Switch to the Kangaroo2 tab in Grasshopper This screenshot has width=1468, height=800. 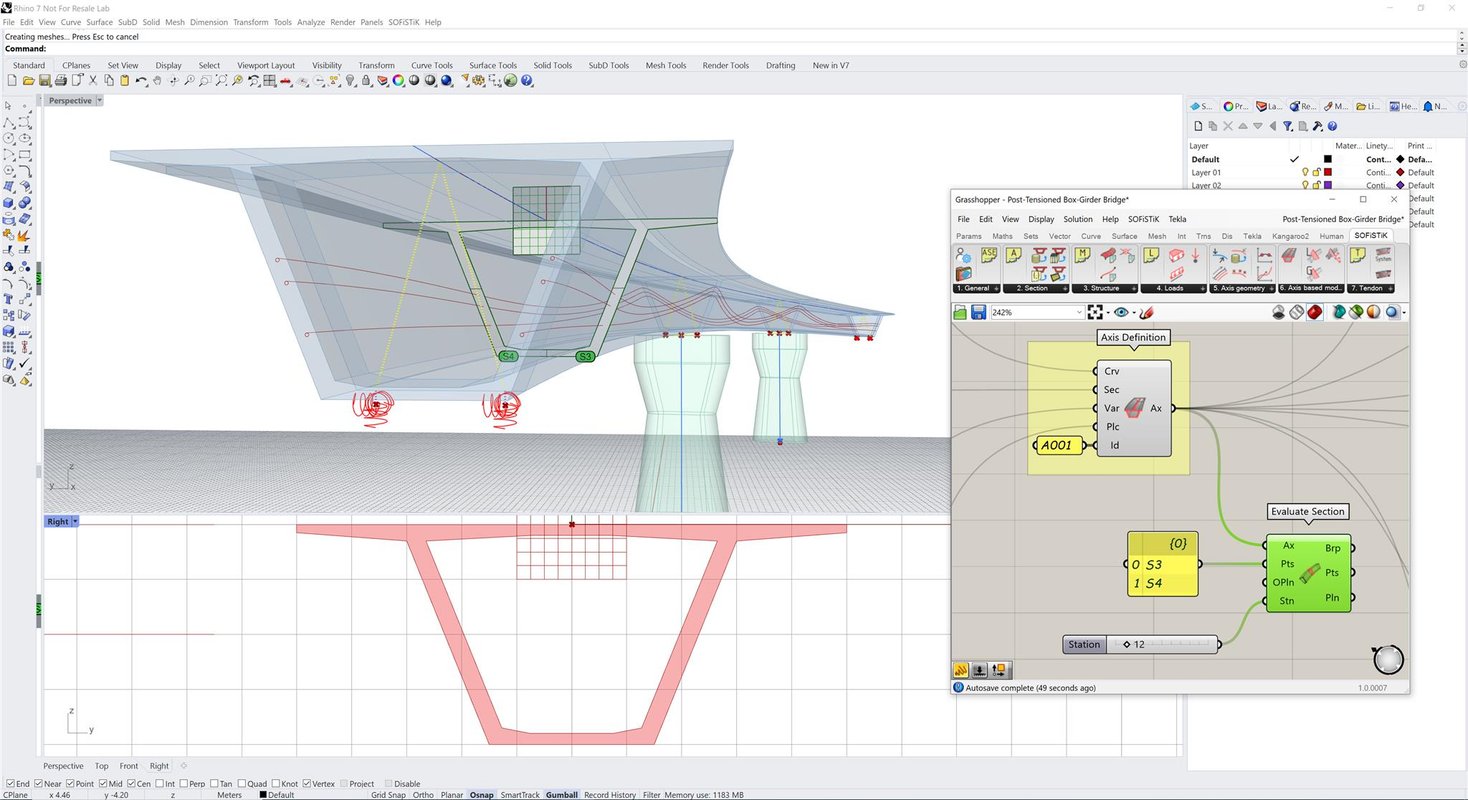(x=1290, y=236)
